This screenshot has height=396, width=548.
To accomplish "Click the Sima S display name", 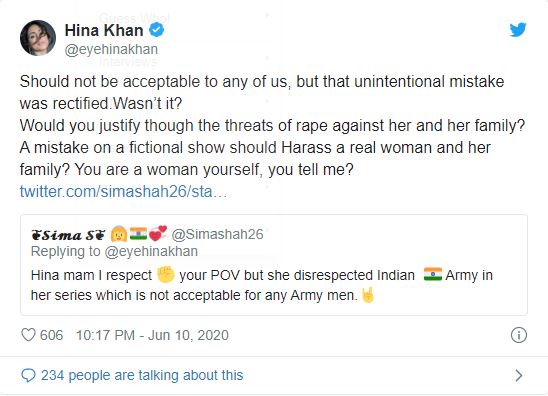I will click(68, 235).
